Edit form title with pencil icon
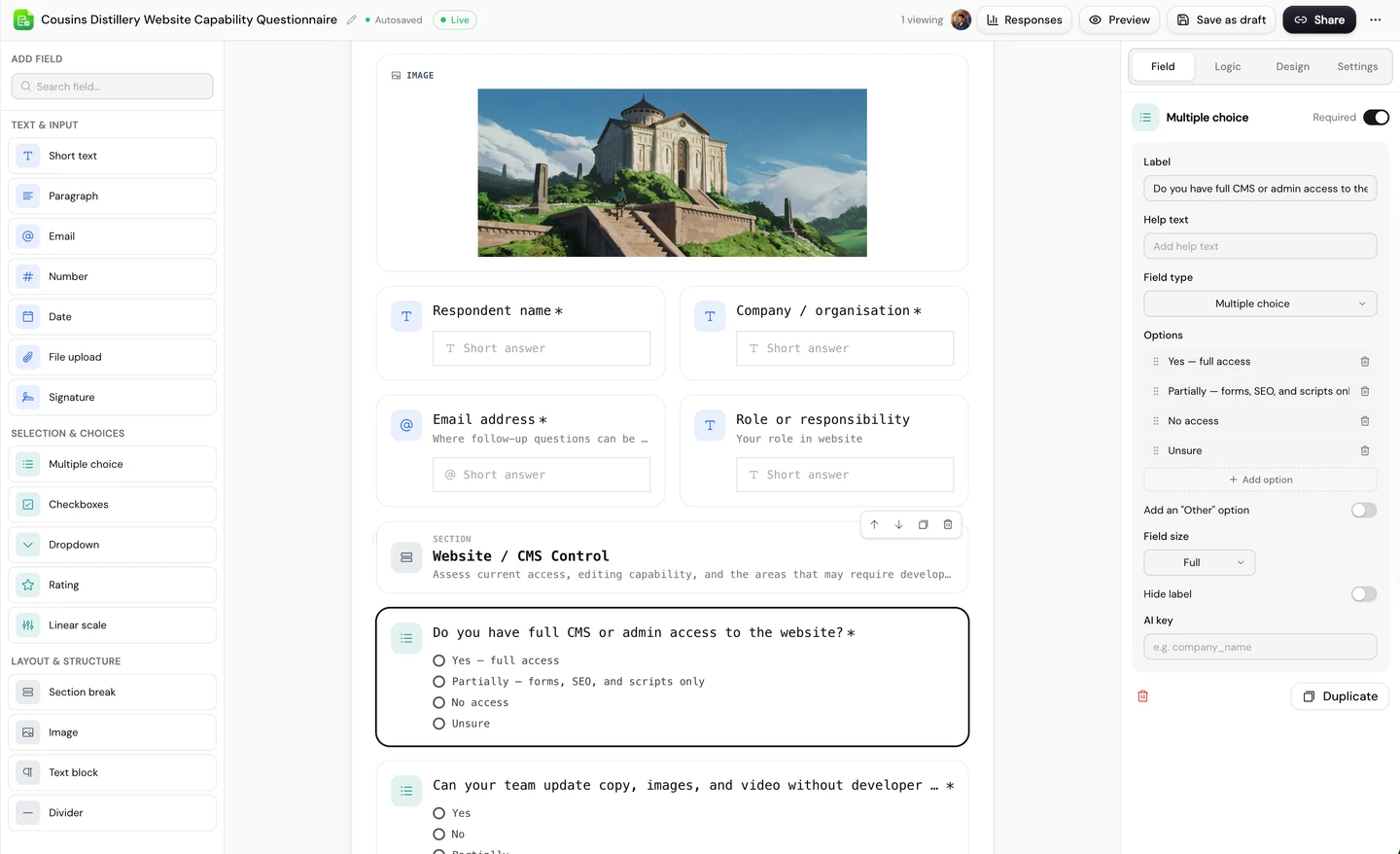Image resolution: width=1400 pixels, height=854 pixels. (x=352, y=19)
